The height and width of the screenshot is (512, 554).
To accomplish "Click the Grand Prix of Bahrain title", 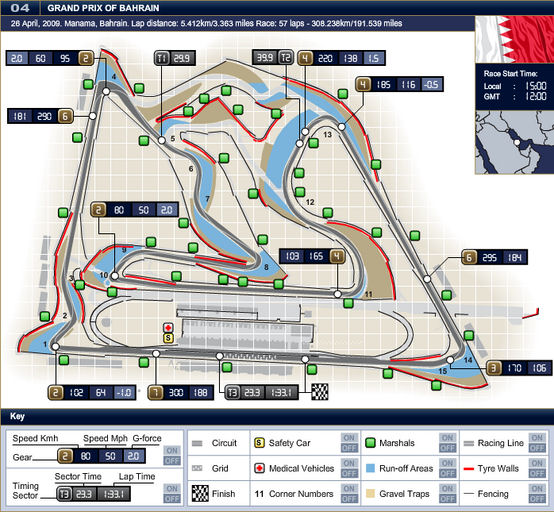I will click(103, 8).
